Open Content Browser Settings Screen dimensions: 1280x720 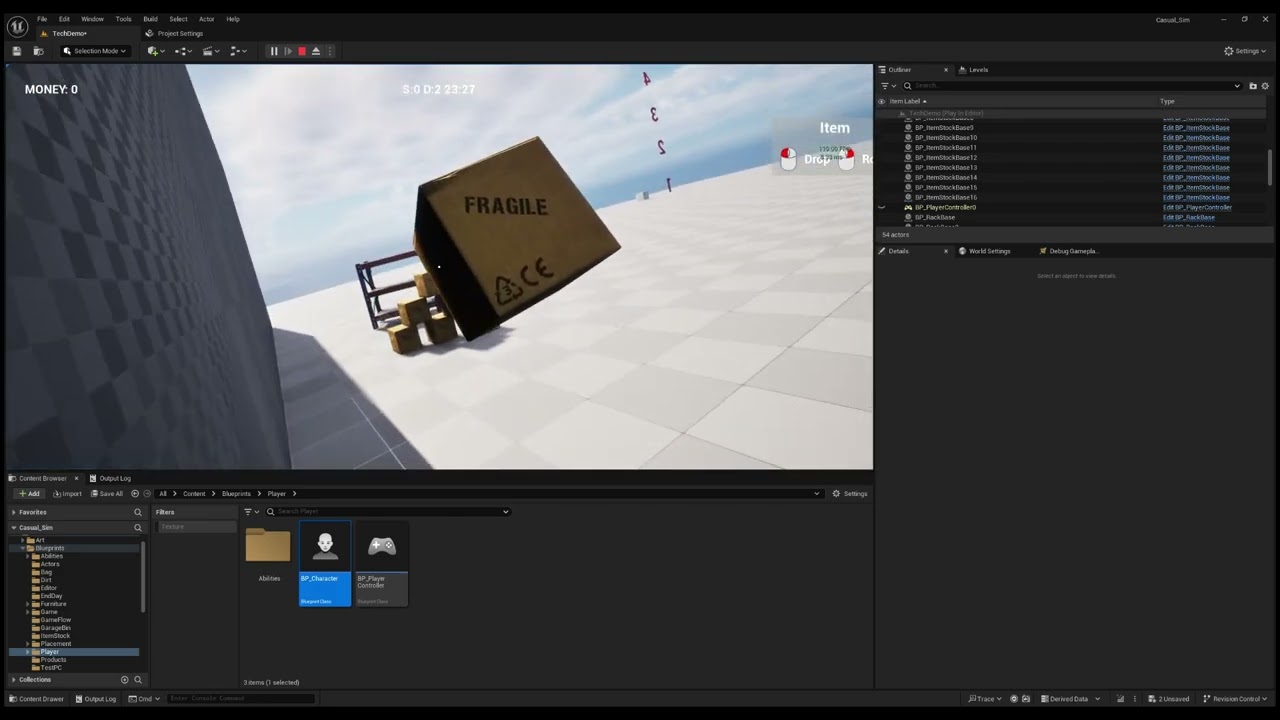point(850,493)
